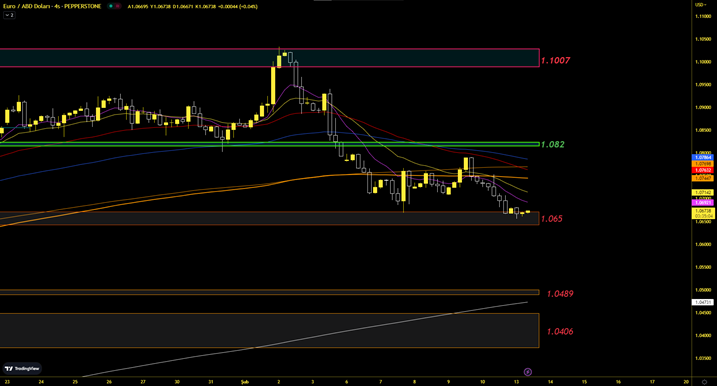Select the green 1.082 level text

[x=553, y=145]
